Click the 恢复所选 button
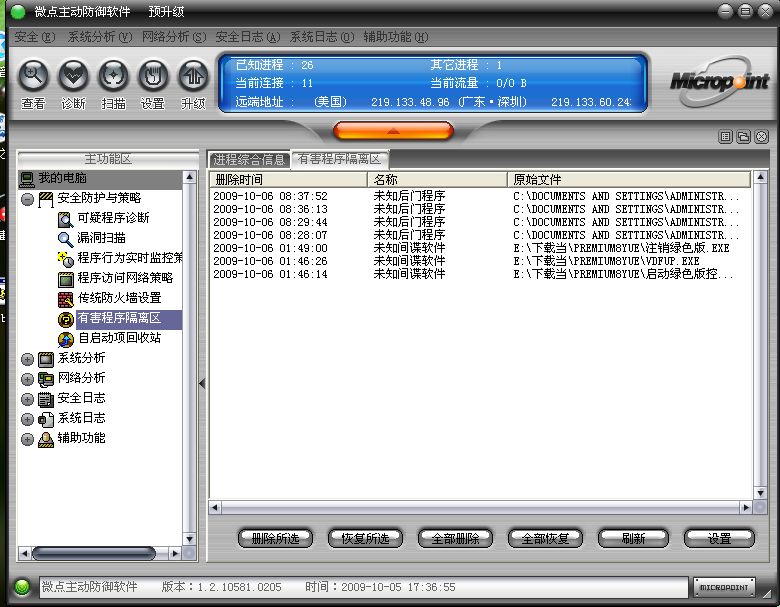780x607 pixels. [365, 538]
